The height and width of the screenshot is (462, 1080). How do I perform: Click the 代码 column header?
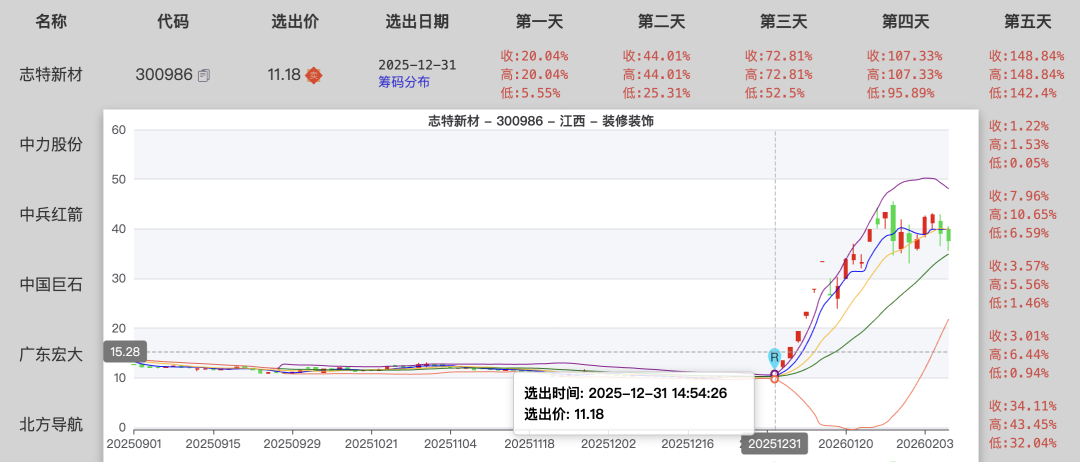(173, 21)
